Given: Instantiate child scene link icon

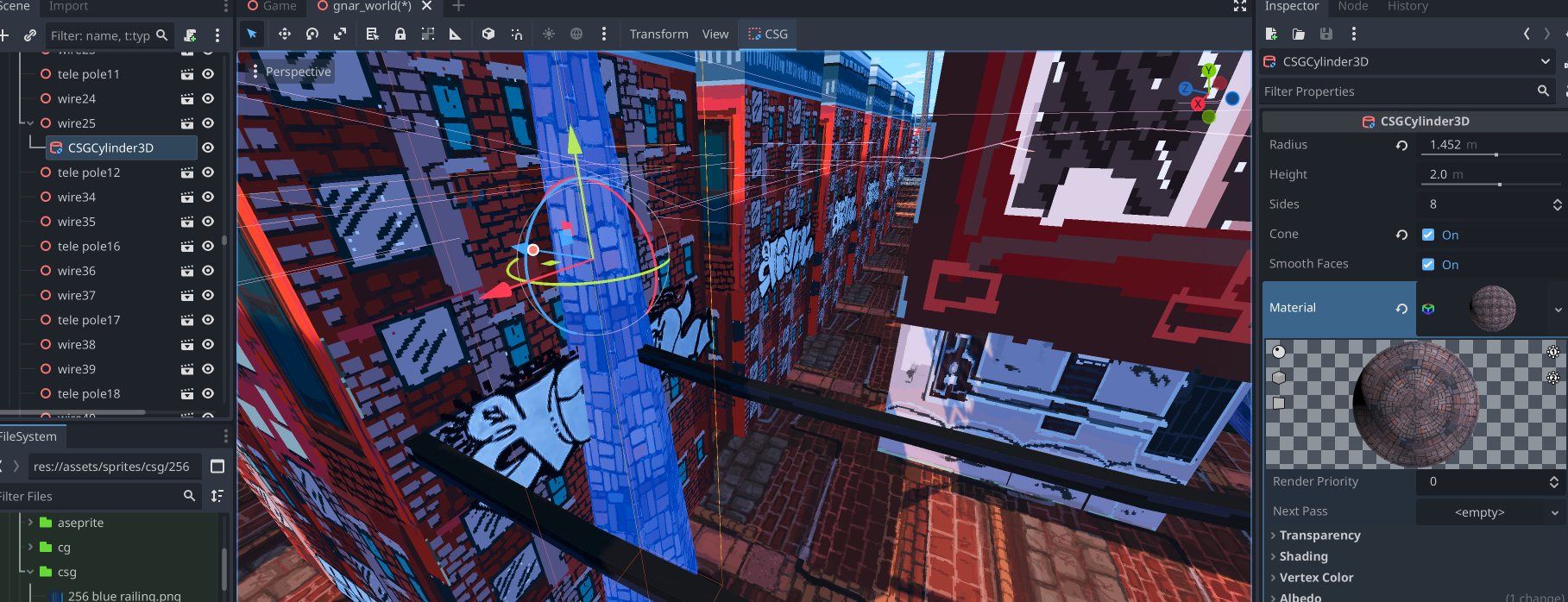Looking at the screenshot, I should tap(30, 35).
